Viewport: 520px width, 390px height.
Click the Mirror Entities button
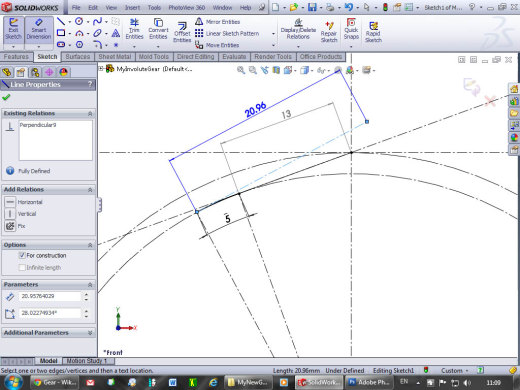[218, 22]
